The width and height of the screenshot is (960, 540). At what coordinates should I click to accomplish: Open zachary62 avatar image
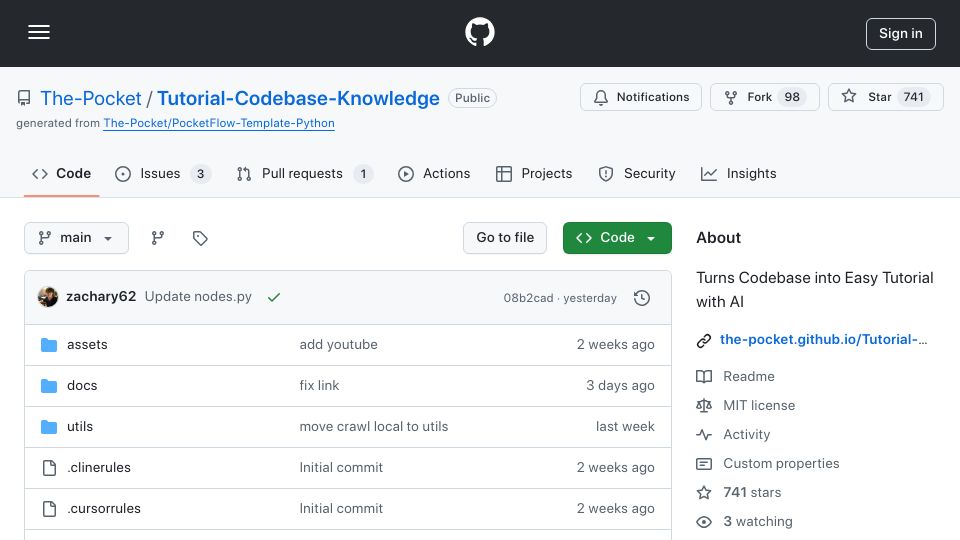[48, 297]
